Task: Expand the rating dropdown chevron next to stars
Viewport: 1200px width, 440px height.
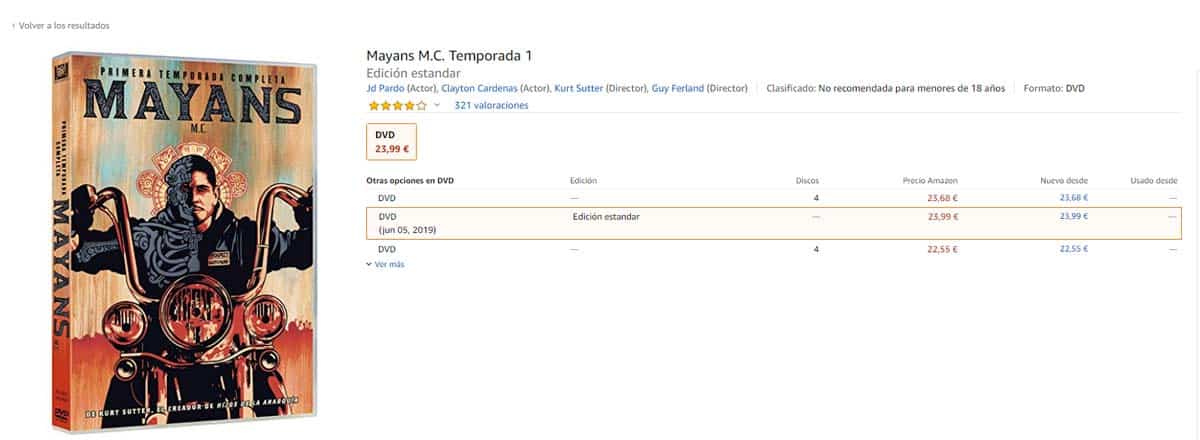Action: 437,105
